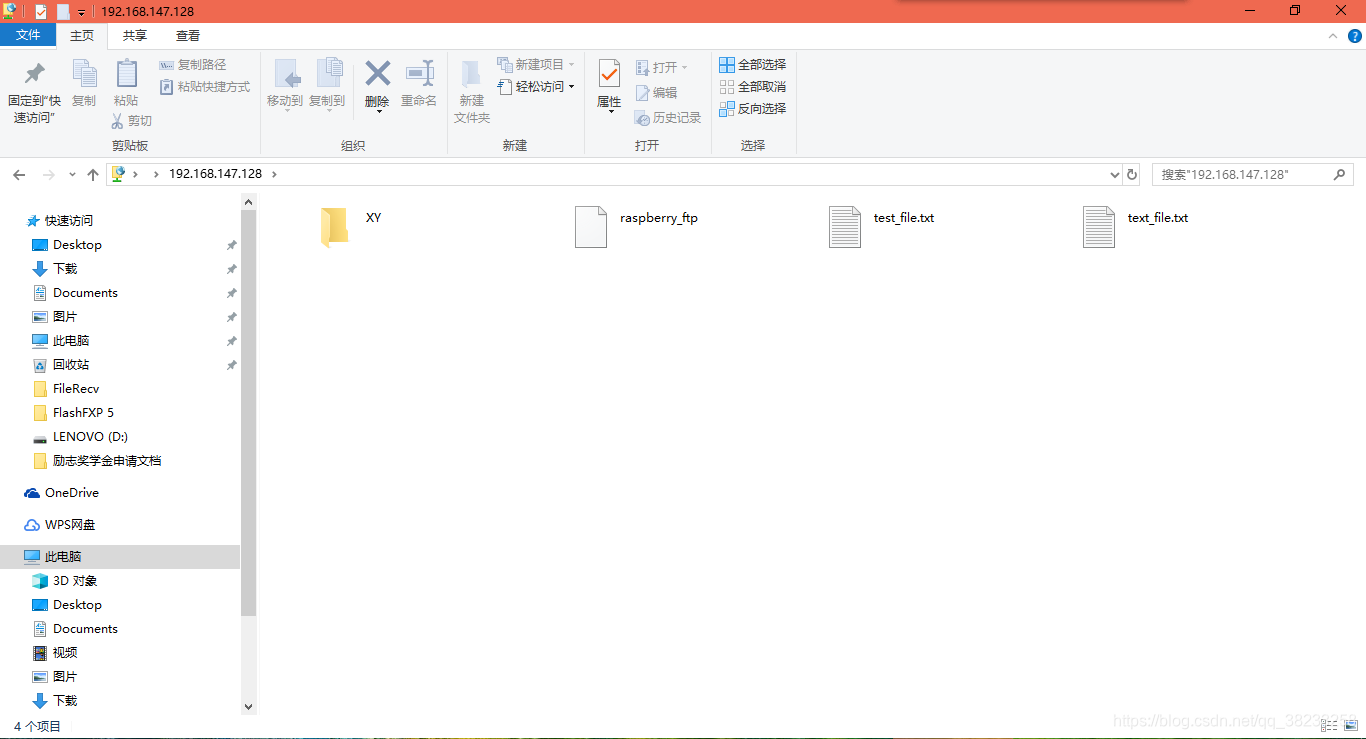Open the File (文件) tab

coord(28,35)
